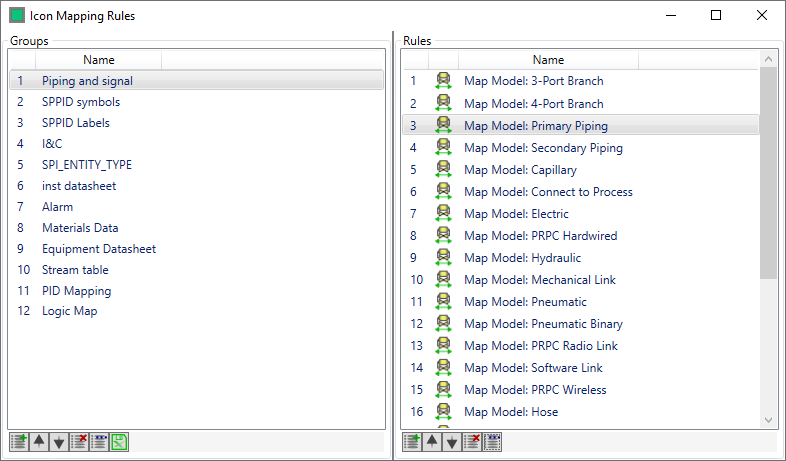
Task: Click the Map Model: Hydraulic rule icon
Action: tap(443, 258)
